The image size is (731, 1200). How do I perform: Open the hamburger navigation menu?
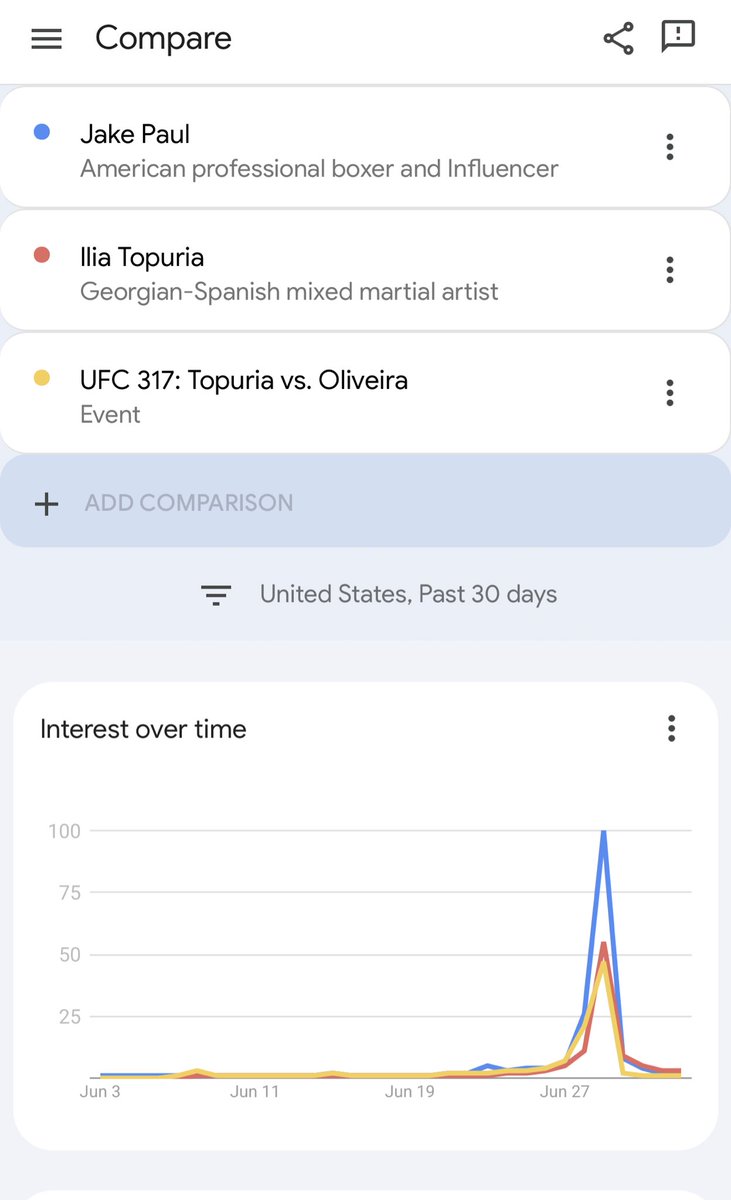tap(47, 39)
